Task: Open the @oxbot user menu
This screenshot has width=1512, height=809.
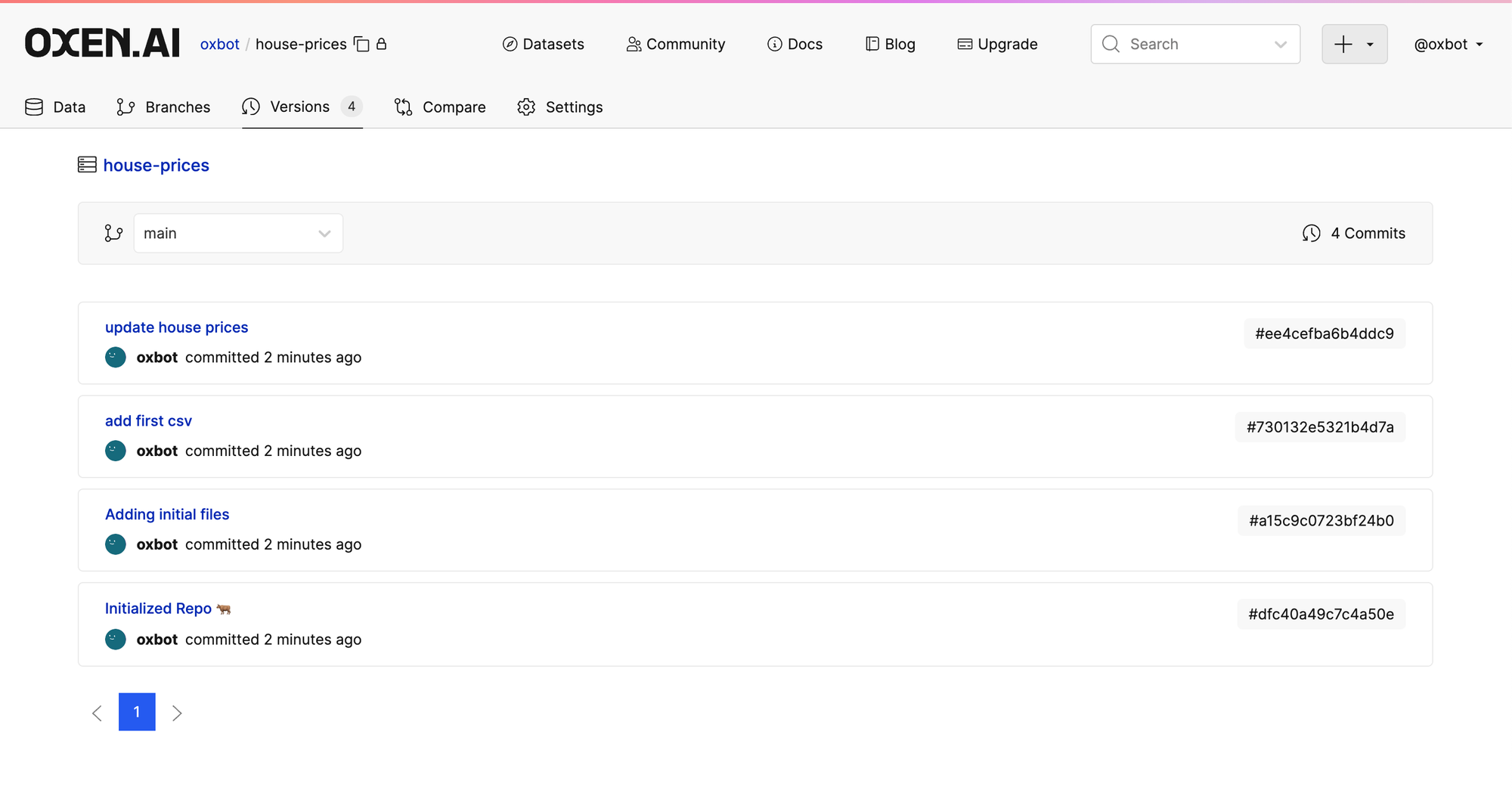Action: click(1448, 44)
